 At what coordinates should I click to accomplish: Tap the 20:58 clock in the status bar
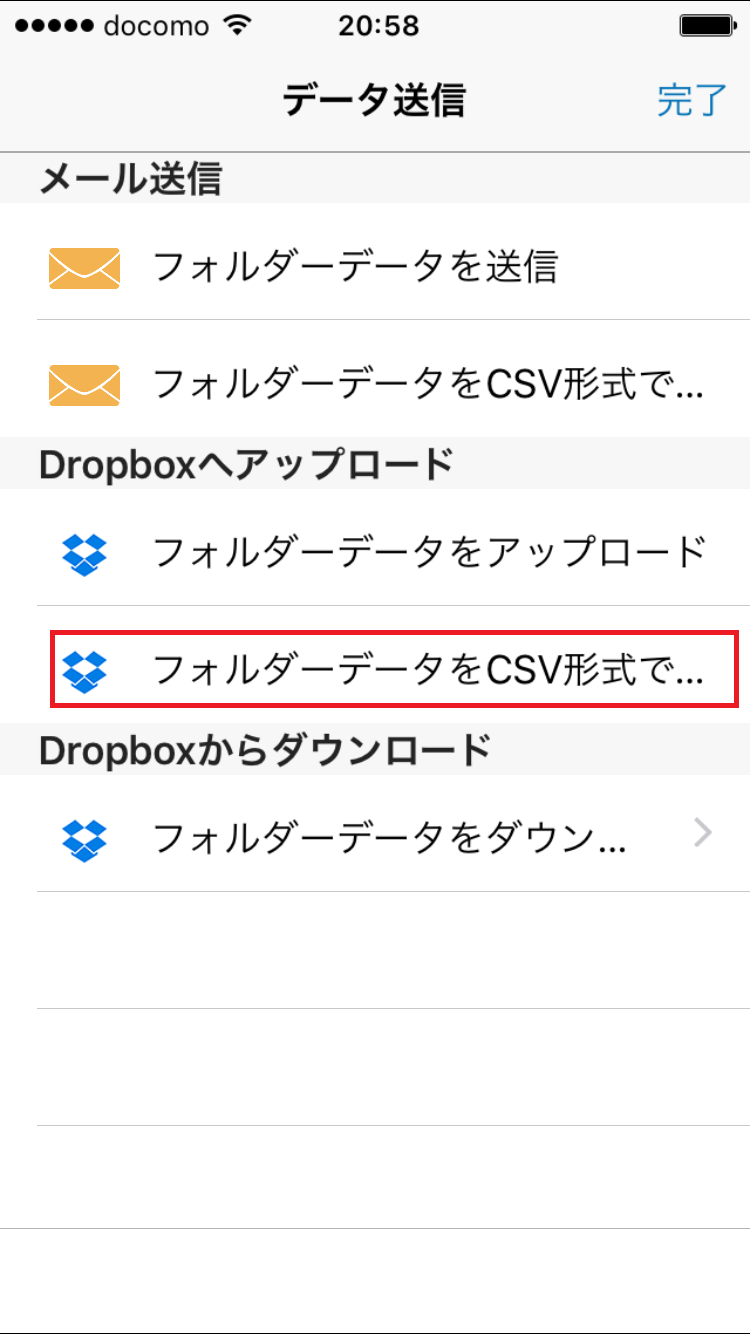[378, 25]
